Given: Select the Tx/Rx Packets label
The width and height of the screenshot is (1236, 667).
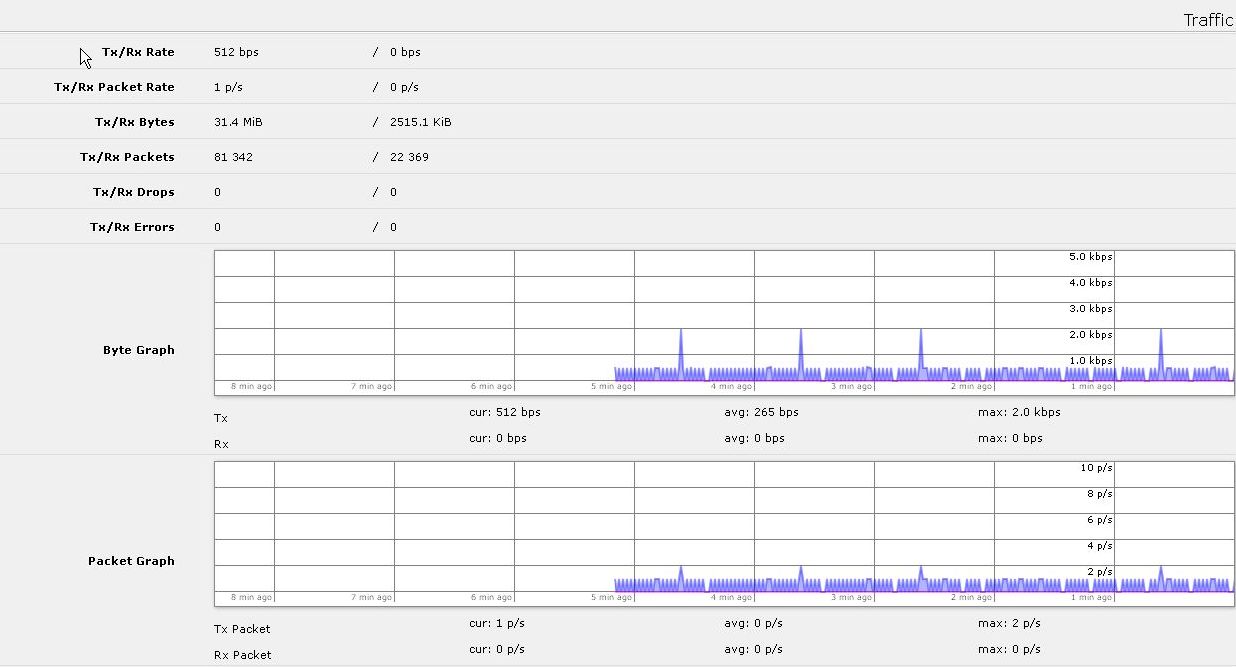Looking at the screenshot, I should tap(127, 157).
